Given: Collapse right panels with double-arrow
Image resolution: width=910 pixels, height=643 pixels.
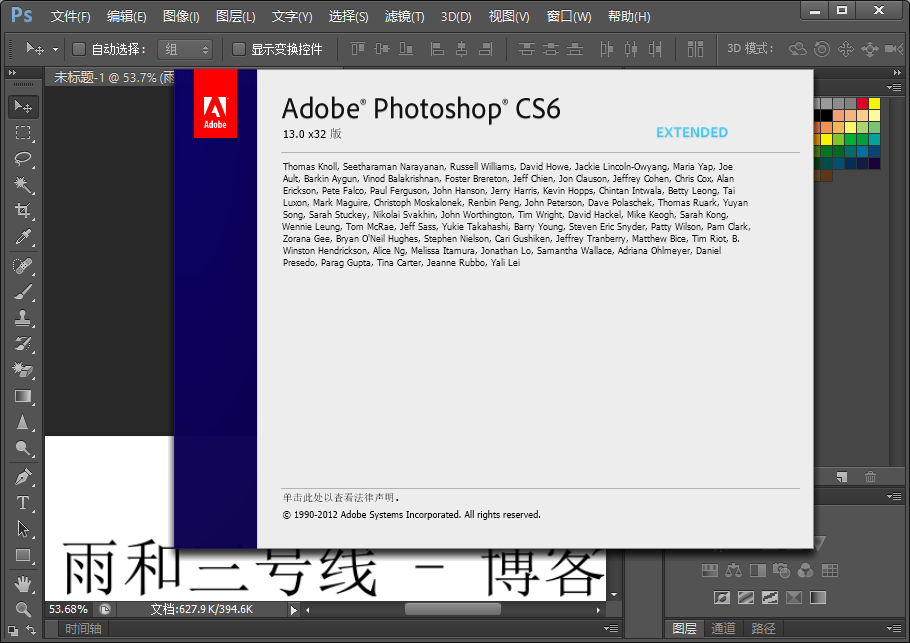Looking at the screenshot, I should coord(897,73).
